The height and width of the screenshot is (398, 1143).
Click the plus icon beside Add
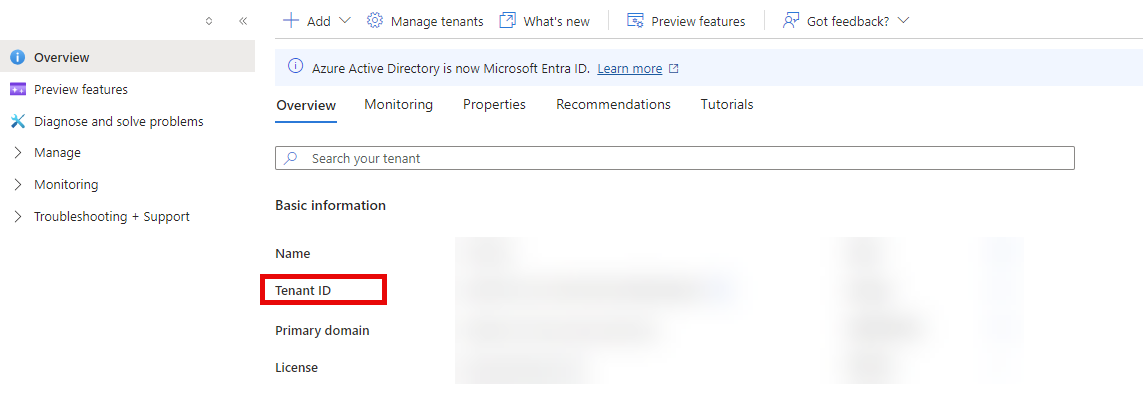click(x=291, y=20)
